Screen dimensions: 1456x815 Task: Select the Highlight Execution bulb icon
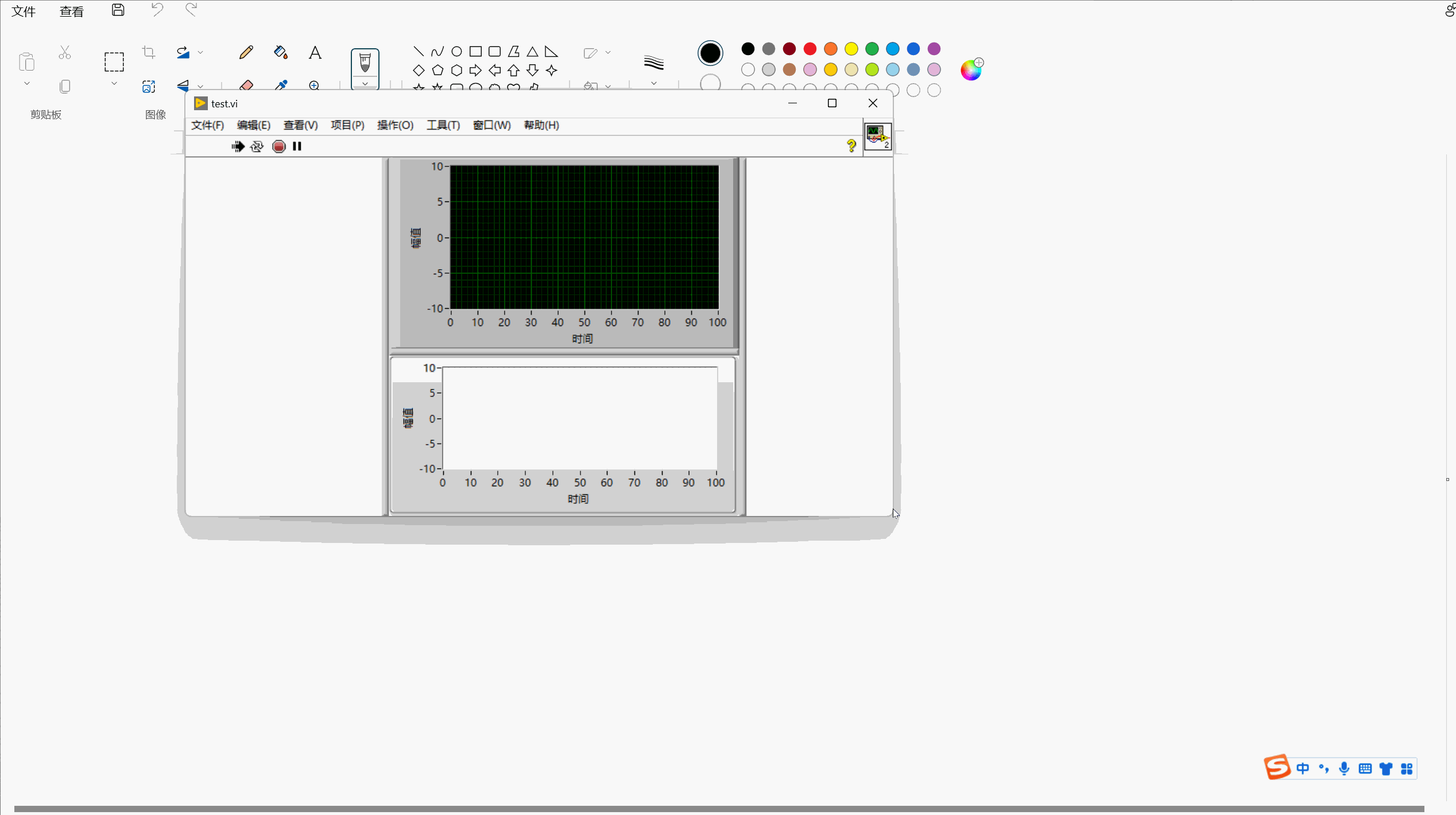point(257,146)
